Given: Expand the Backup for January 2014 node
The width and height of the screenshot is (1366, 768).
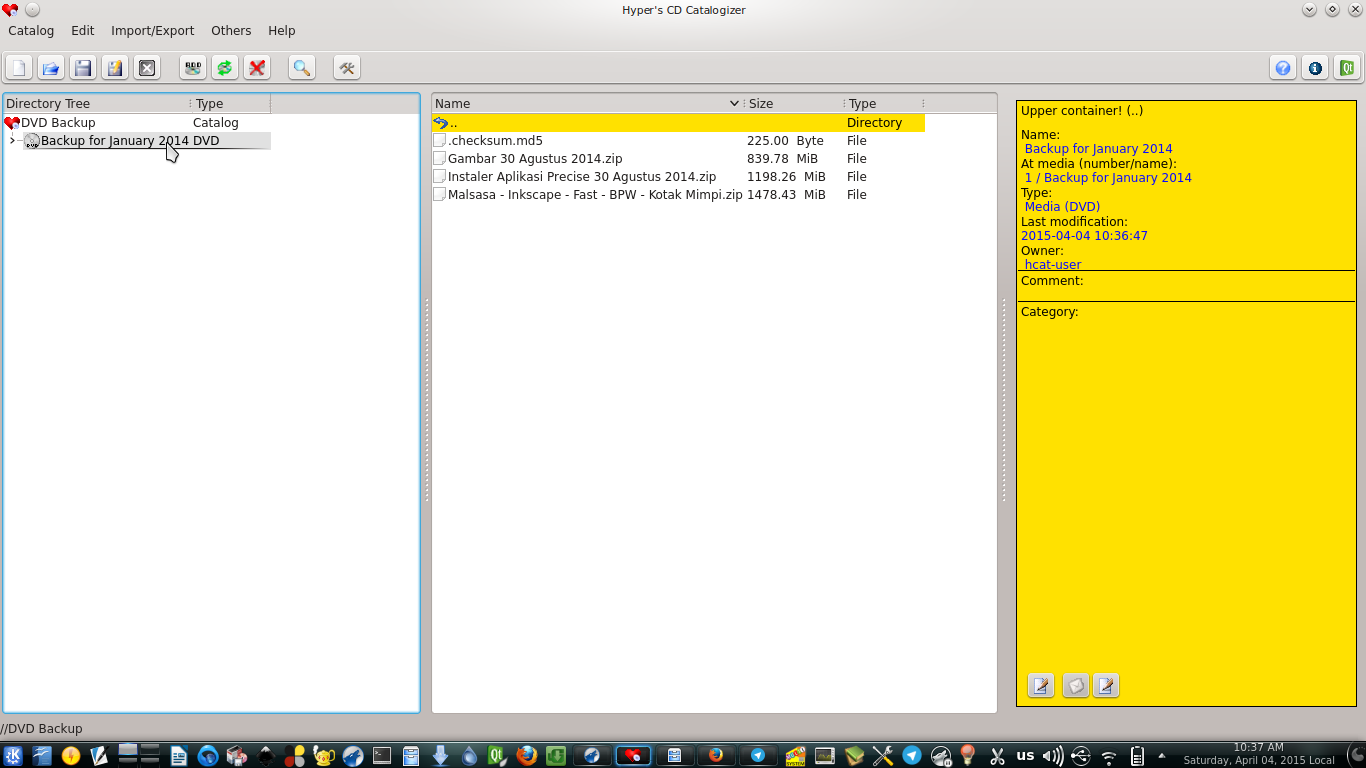Looking at the screenshot, I should coord(11,141).
